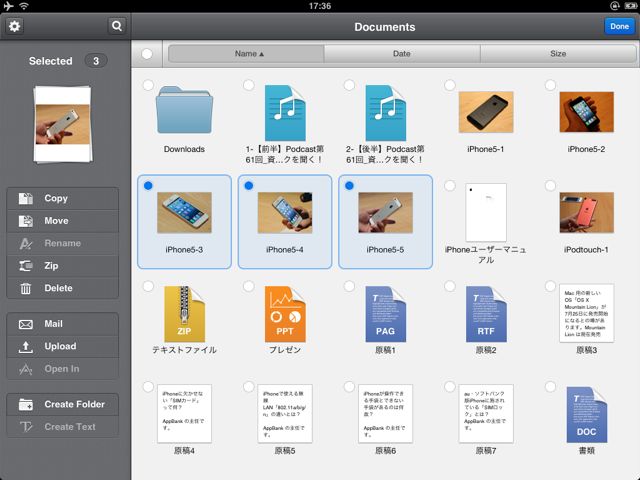This screenshot has width=640, height=480.
Task: Click the iPhone5-5 file name
Action: point(386,250)
